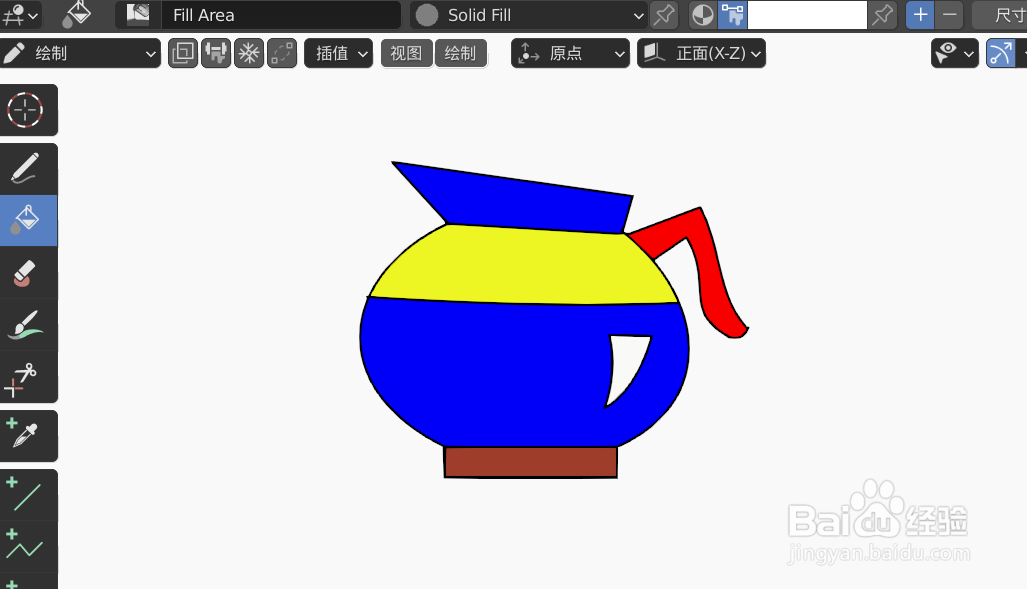Screen dimensions: 1027x589
Task: Open the Solid Fill material dropdown
Action: pyautogui.click(x=529, y=14)
